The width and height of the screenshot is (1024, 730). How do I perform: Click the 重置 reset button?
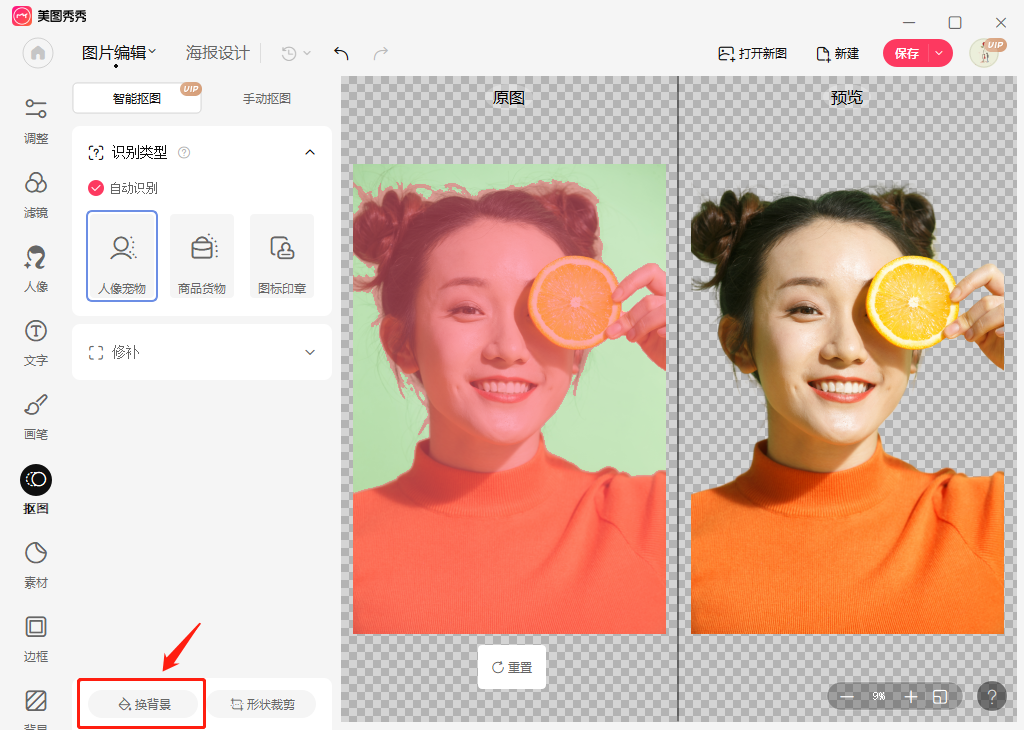click(x=511, y=667)
